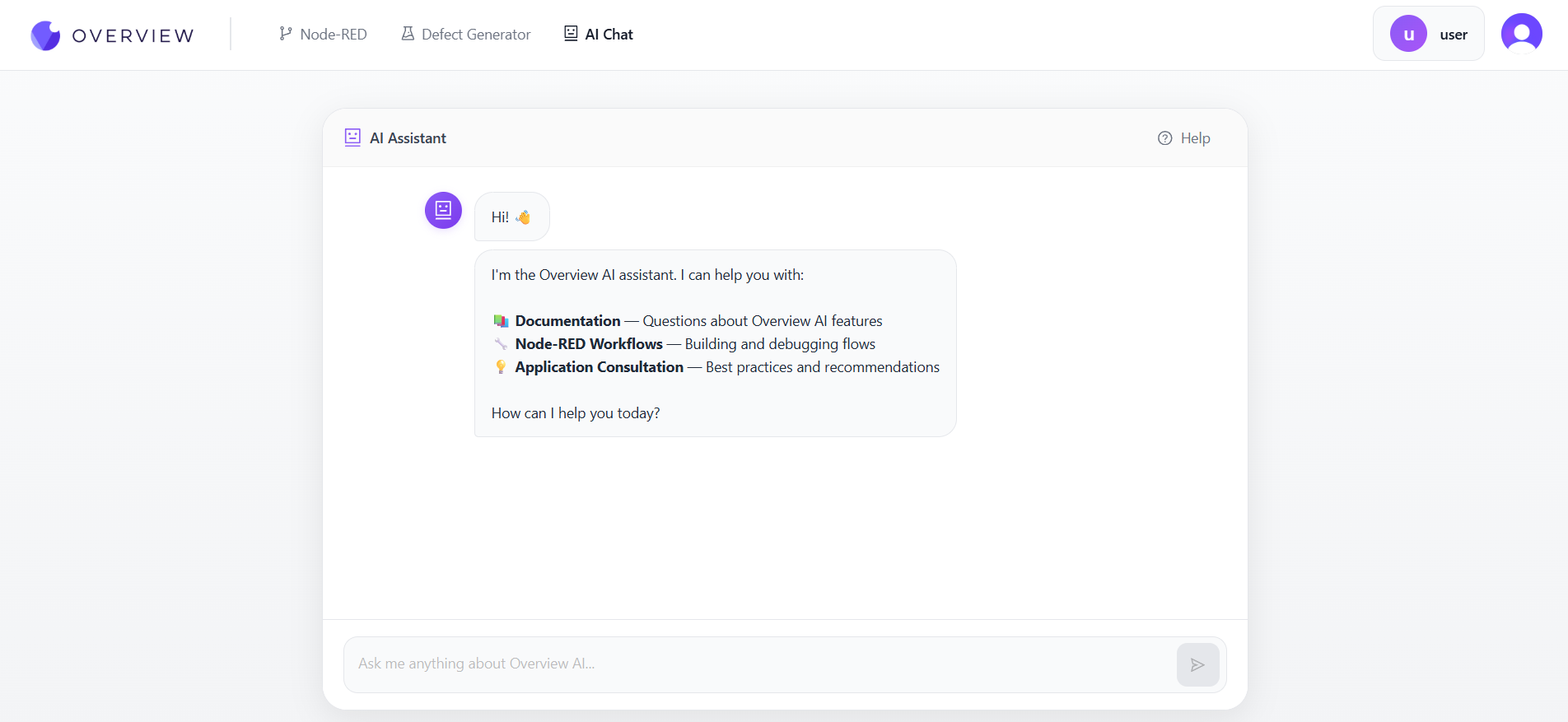Click the purple 'u' user avatar
The width and height of the screenshot is (1568, 722).
pyautogui.click(x=1408, y=35)
